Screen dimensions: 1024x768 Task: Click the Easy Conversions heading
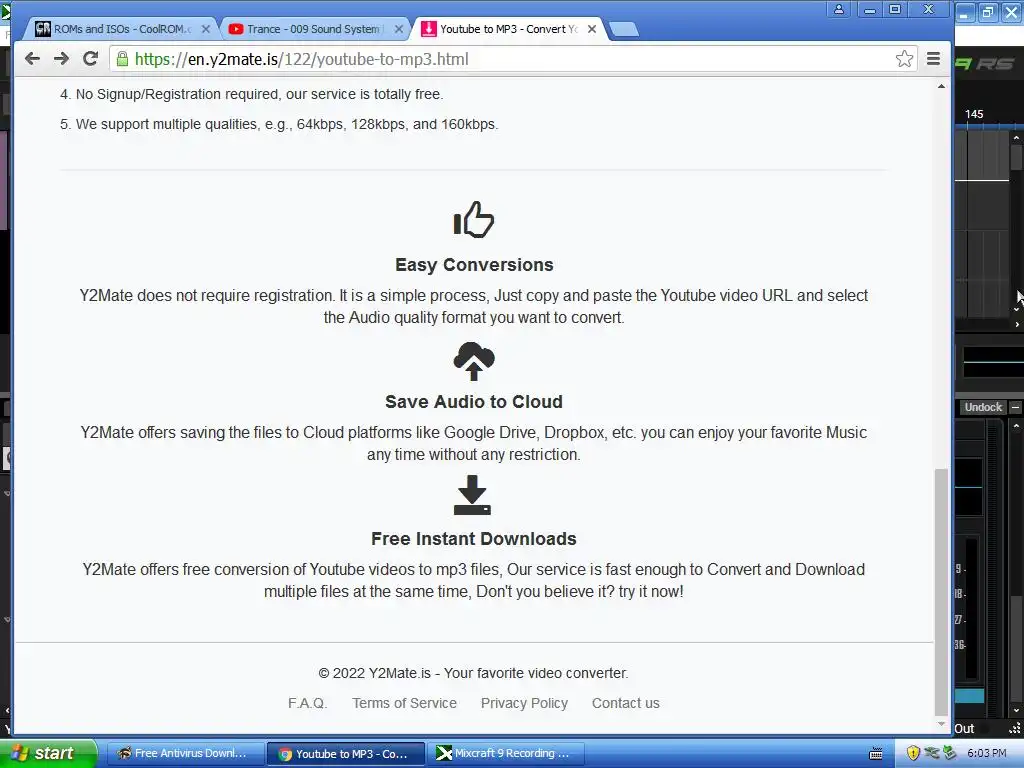(474, 264)
